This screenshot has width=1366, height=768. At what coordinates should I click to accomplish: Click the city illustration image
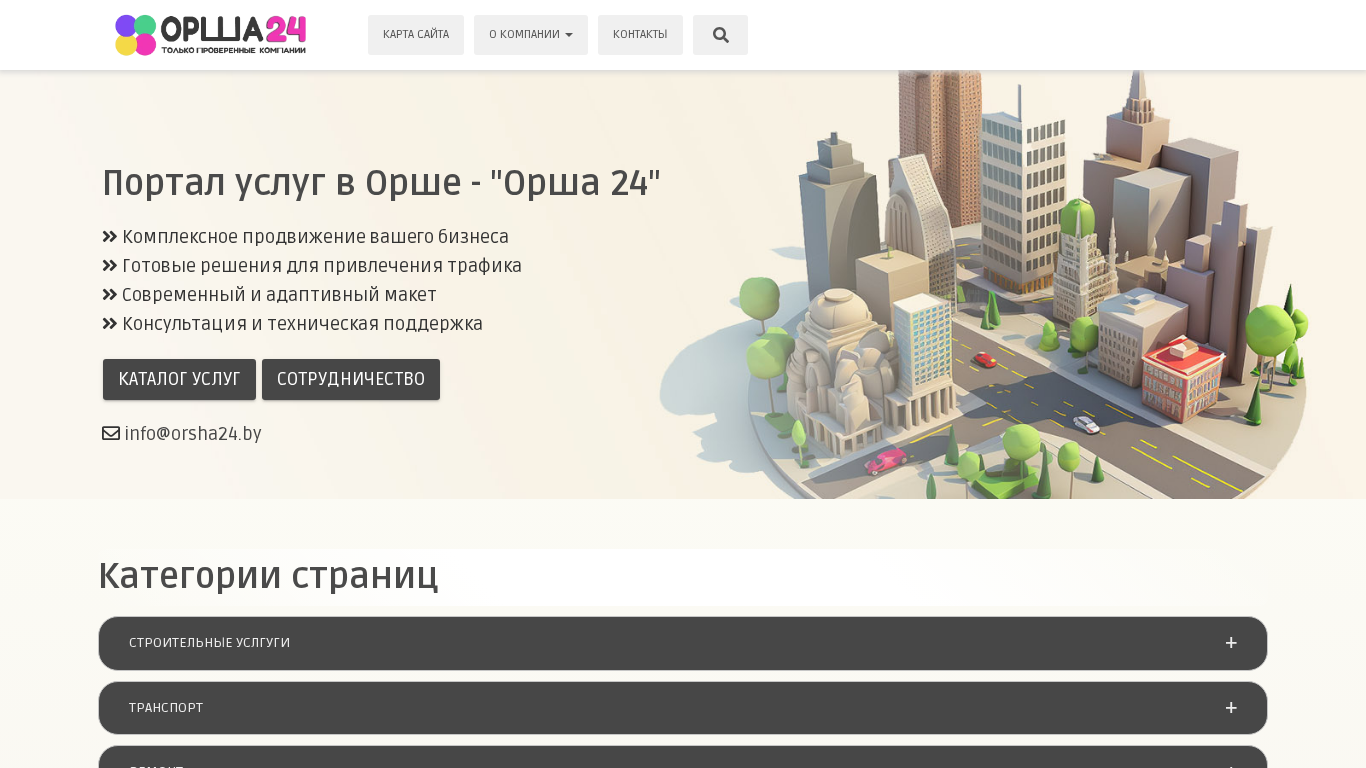985,285
